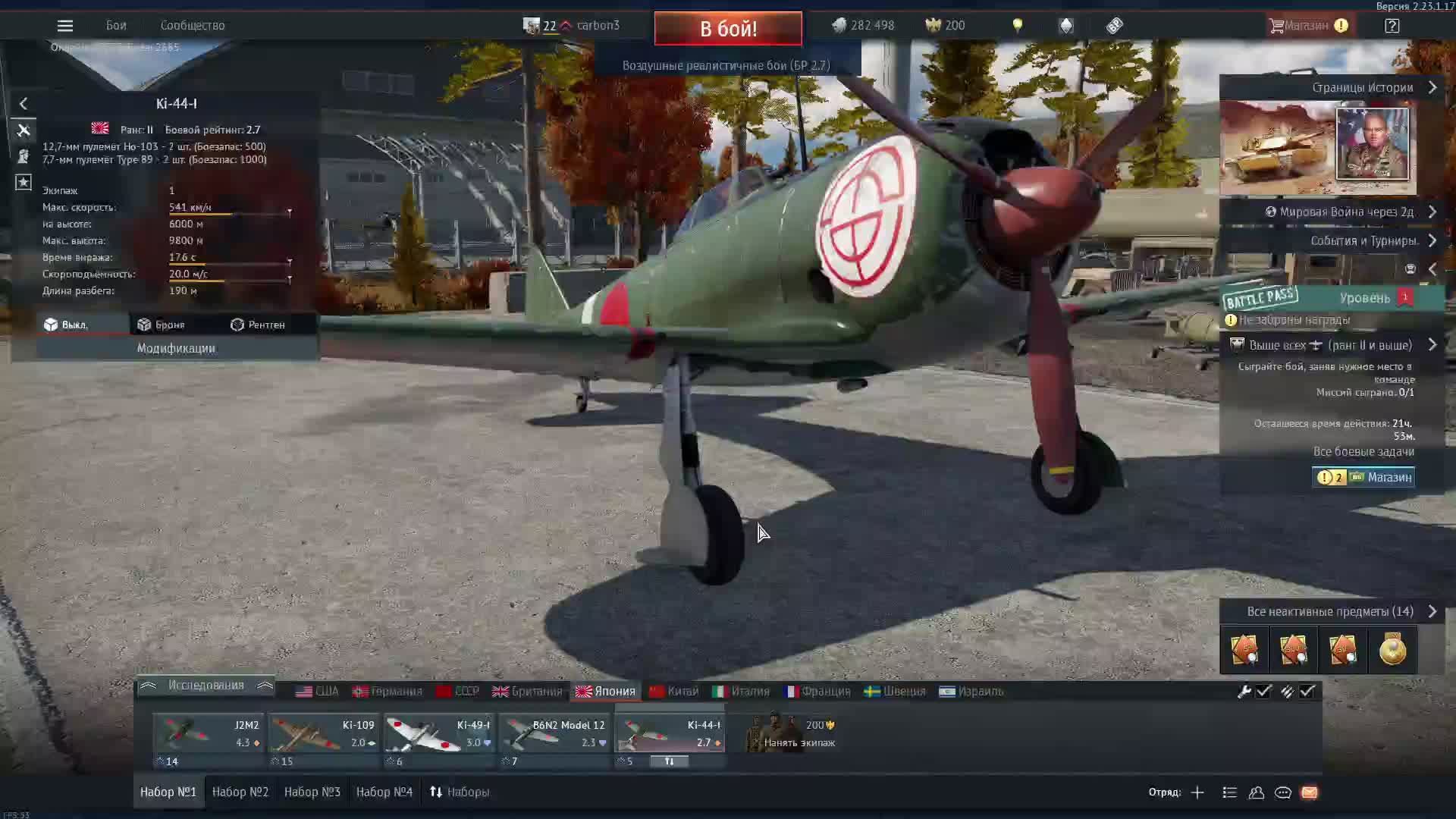1456x819 pixels.
Task: Open the mail envelope notifications
Action: click(1310, 792)
